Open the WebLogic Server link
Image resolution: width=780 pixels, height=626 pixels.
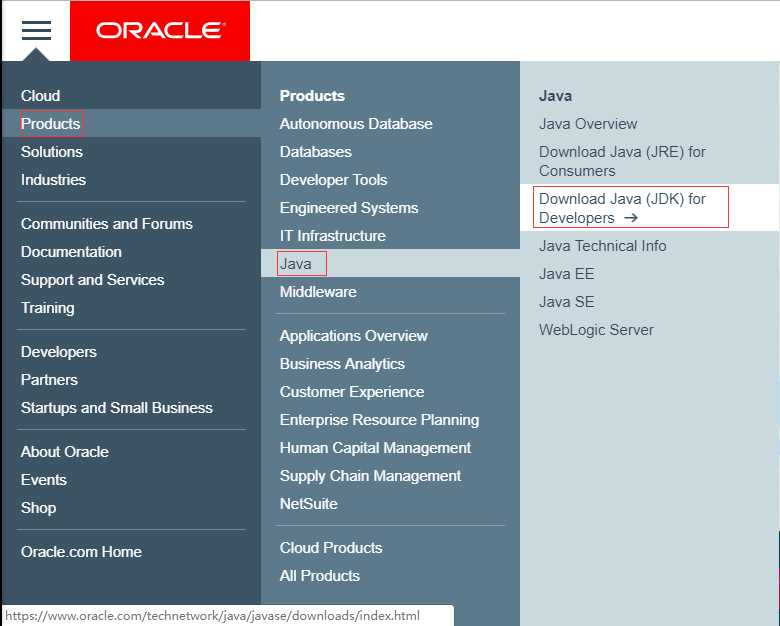[596, 329]
